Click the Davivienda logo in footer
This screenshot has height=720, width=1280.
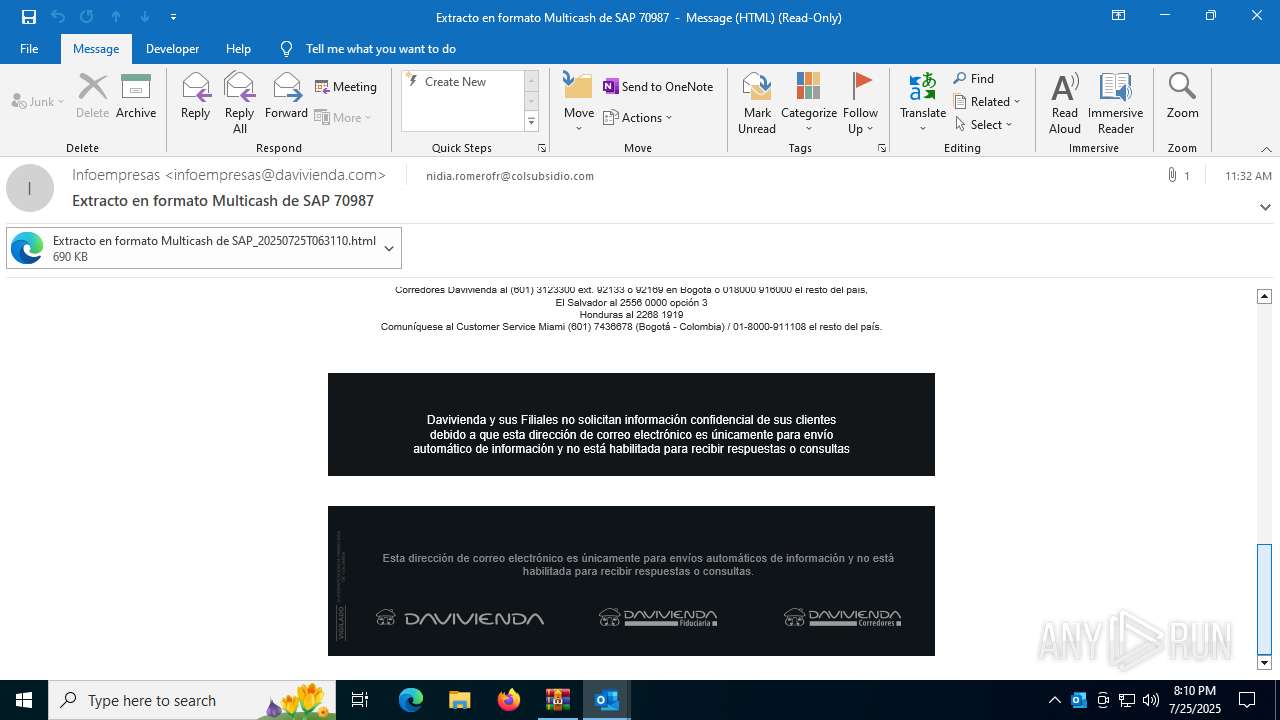460,618
